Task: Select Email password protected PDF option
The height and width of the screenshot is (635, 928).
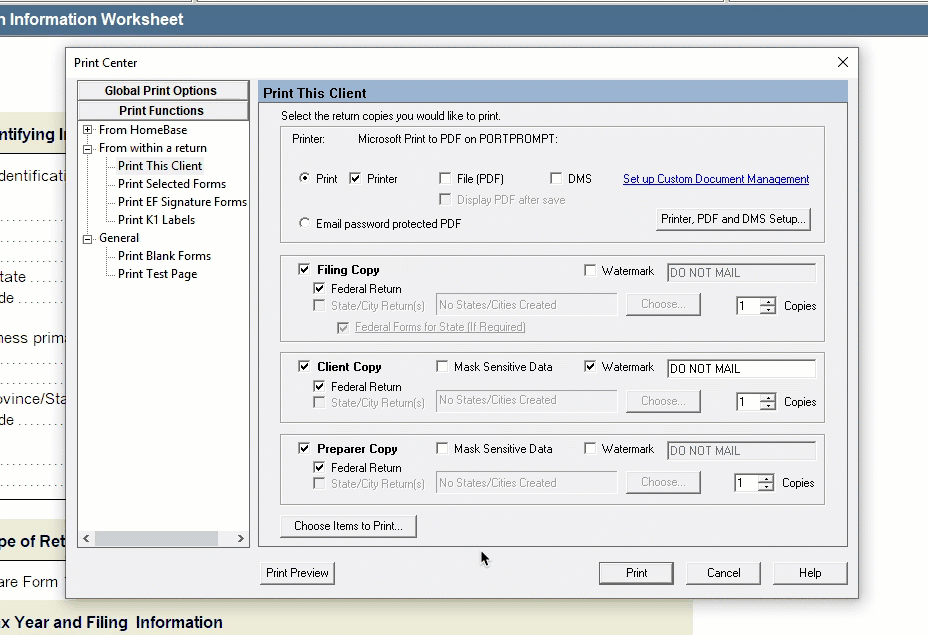Action: (305, 224)
